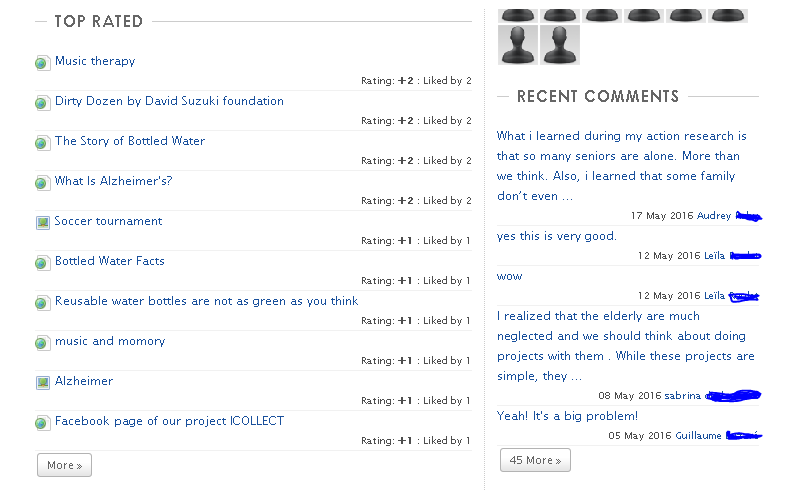Click the globe icon beside Bottled Water Facts

tap(43, 263)
